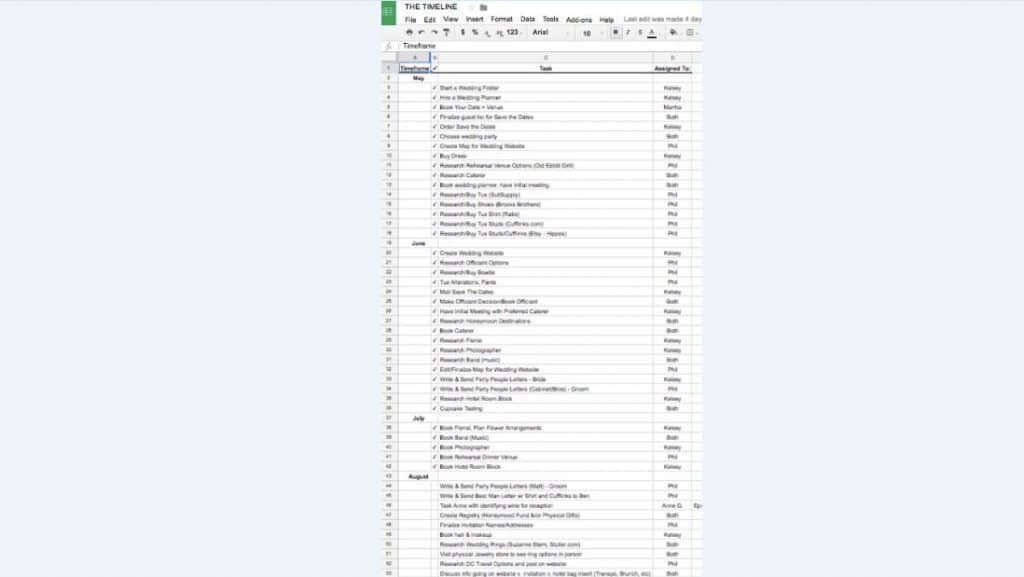Toggle checkmark for Cupcake Tasting task

pos(435,408)
